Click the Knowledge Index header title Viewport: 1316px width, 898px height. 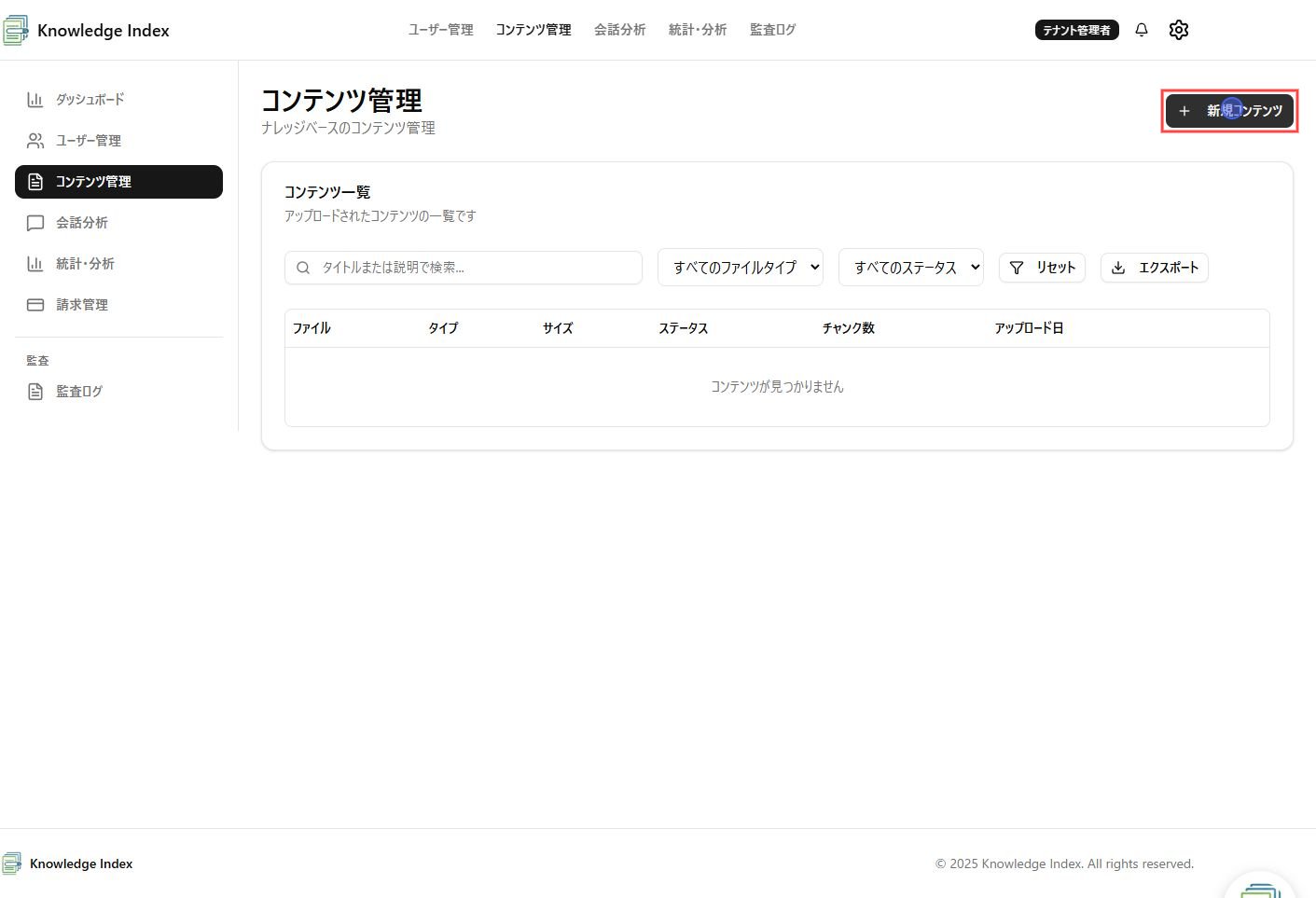[104, 30]
